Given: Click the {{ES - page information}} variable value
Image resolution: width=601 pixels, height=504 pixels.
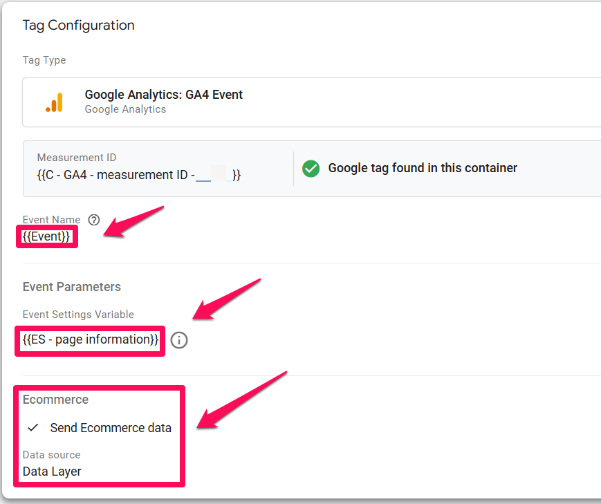Looking at the screenshot, I should click(x=90, y=340).
